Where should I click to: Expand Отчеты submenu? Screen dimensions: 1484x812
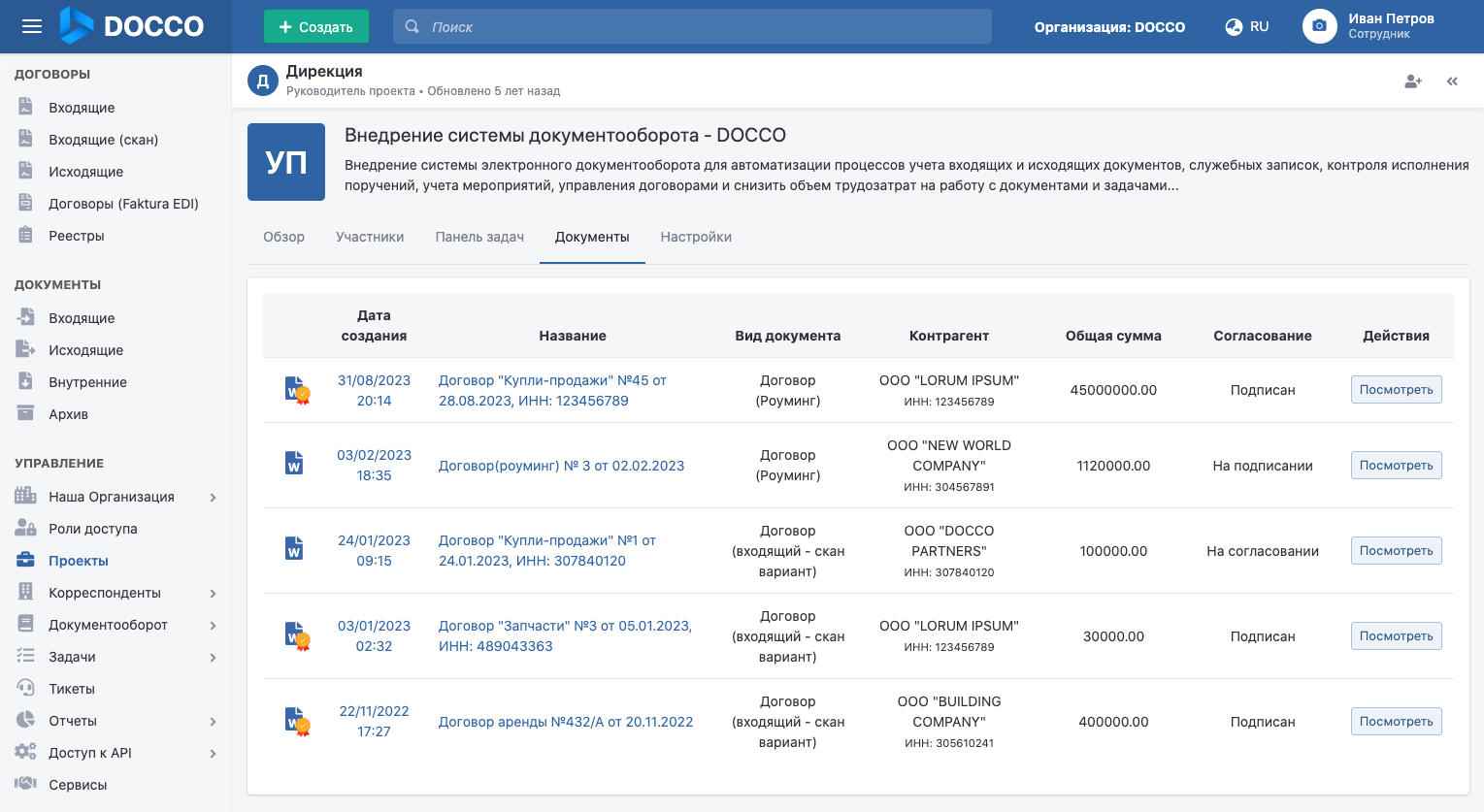213,721
